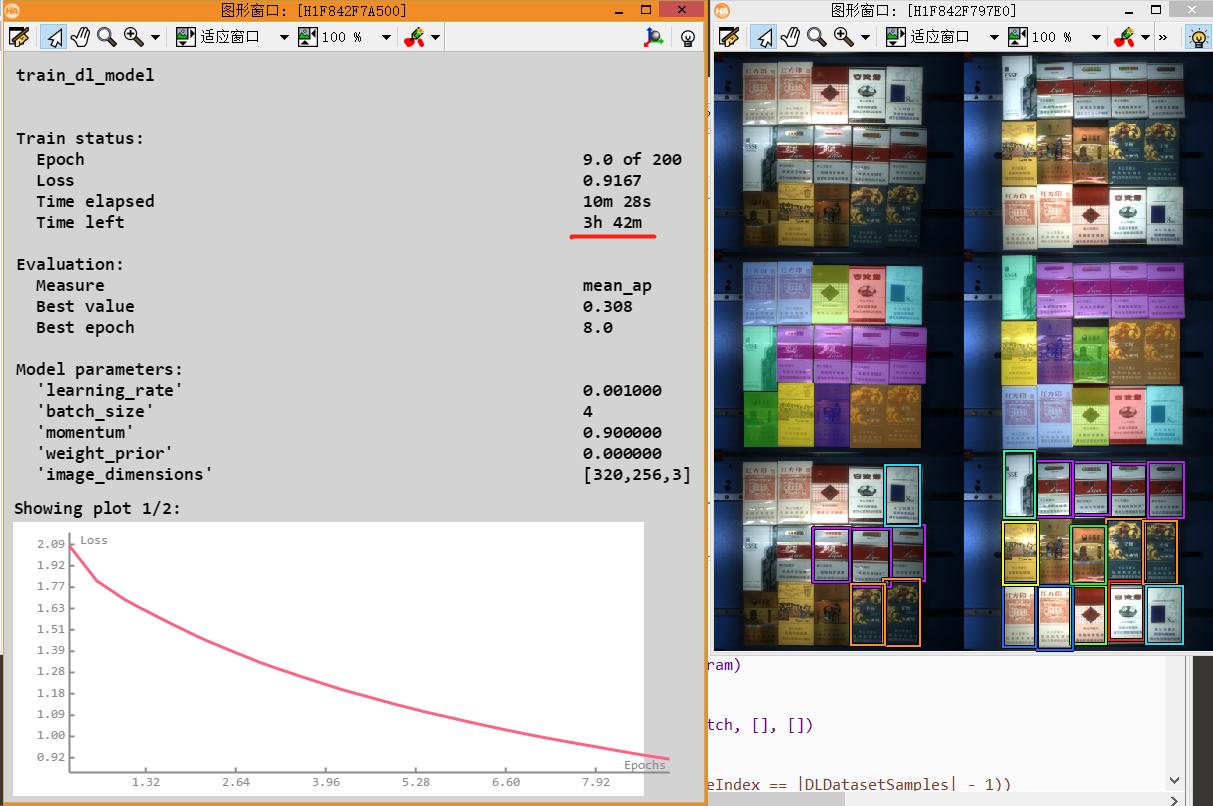The width and height of the screenshot is (1213, 806).
Task: Select the pointer tool in window H1F842F797E0
Action: point(763,37)
